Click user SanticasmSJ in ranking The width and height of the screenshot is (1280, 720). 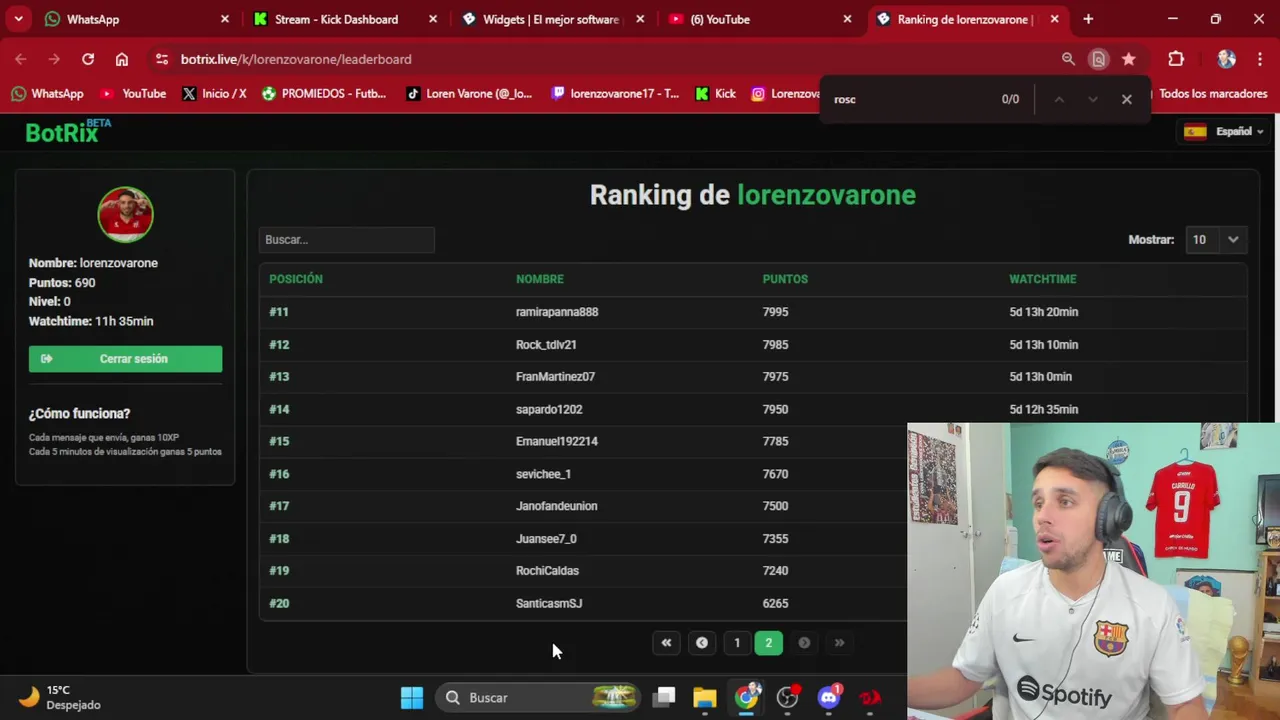549,604
